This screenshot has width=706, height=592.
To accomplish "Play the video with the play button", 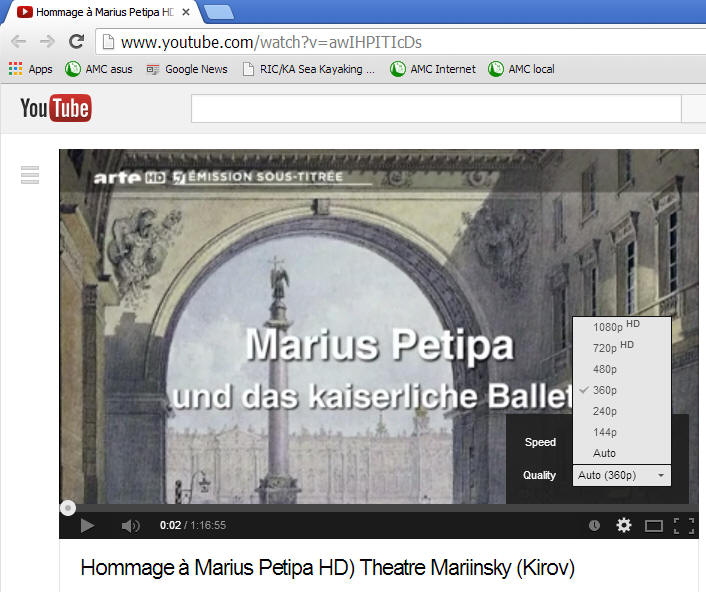I will [x=87, y=525].
